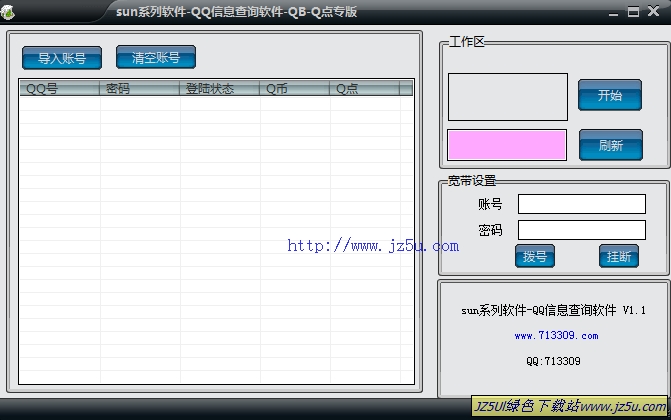Sort by the QQ号 column header
671x420 pixels.
pos(59,89)
